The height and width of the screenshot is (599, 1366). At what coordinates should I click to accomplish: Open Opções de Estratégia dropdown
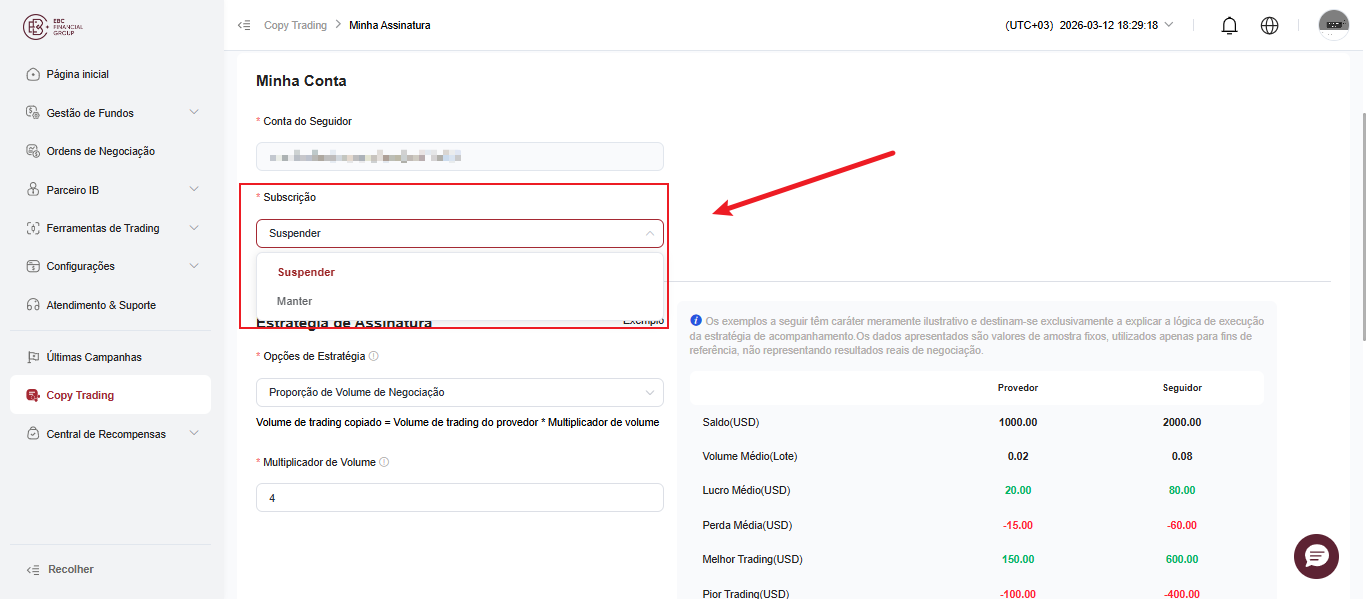click(460, 392)
